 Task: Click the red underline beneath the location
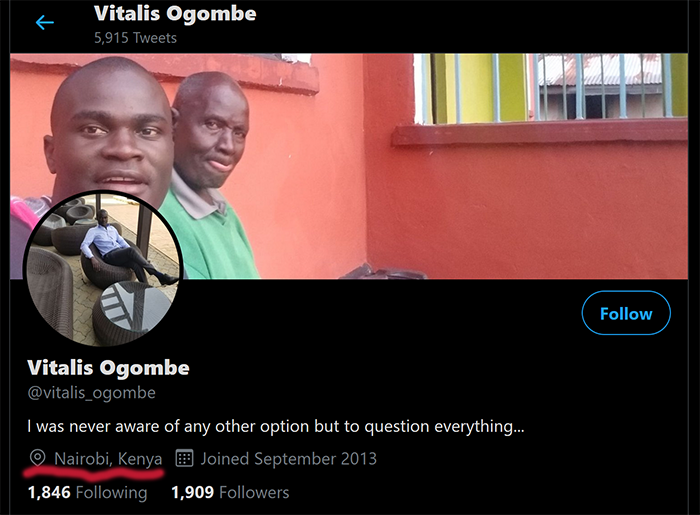[95, 473]
